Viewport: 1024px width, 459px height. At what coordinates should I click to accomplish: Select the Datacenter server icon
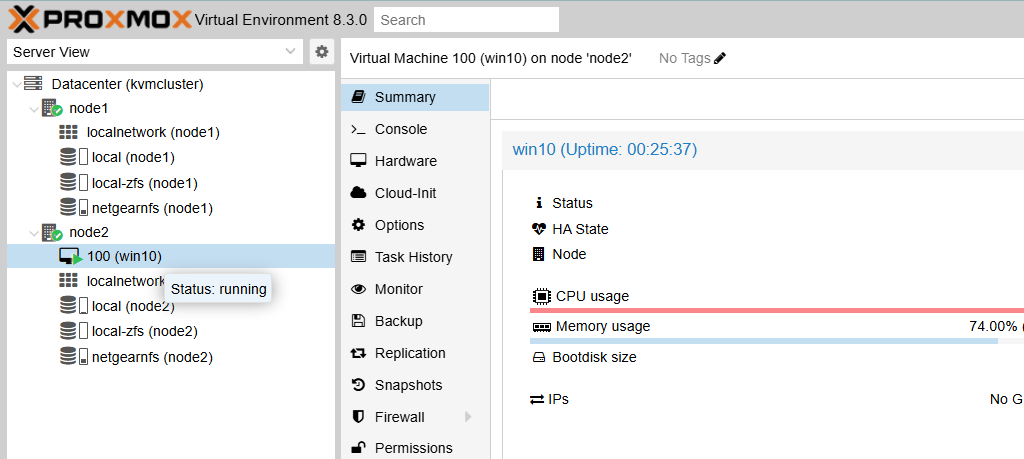point(33,84)
